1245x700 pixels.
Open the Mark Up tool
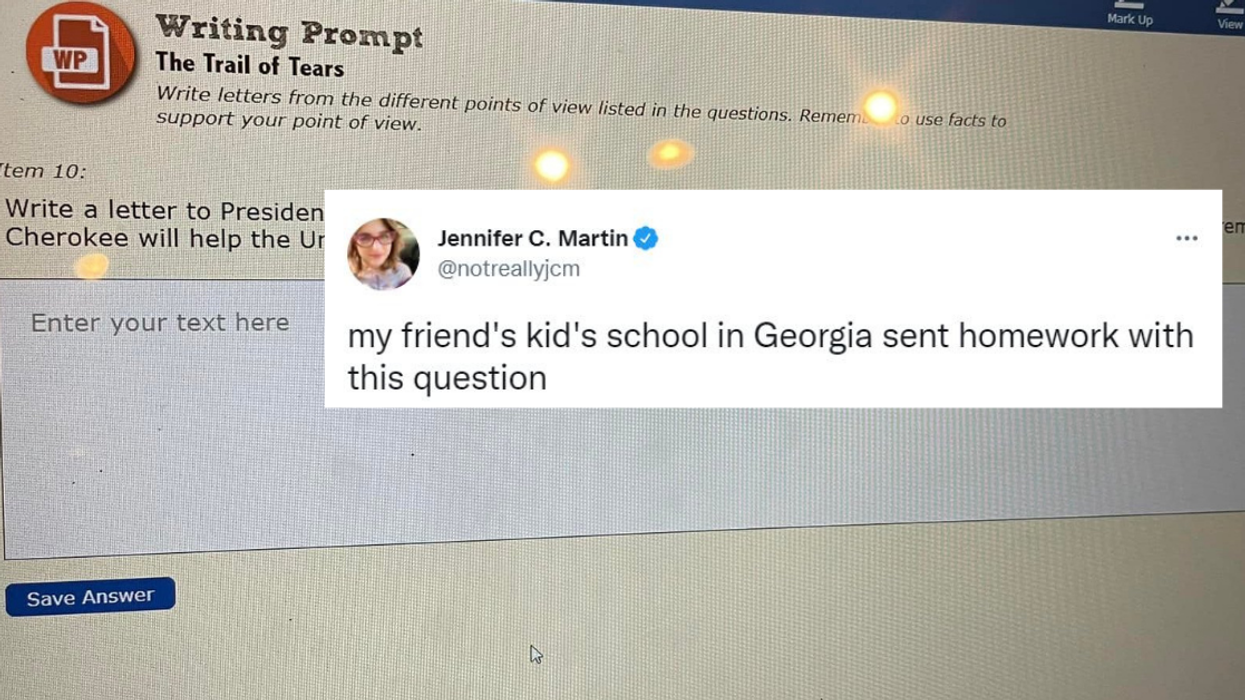click(1130, 14)
